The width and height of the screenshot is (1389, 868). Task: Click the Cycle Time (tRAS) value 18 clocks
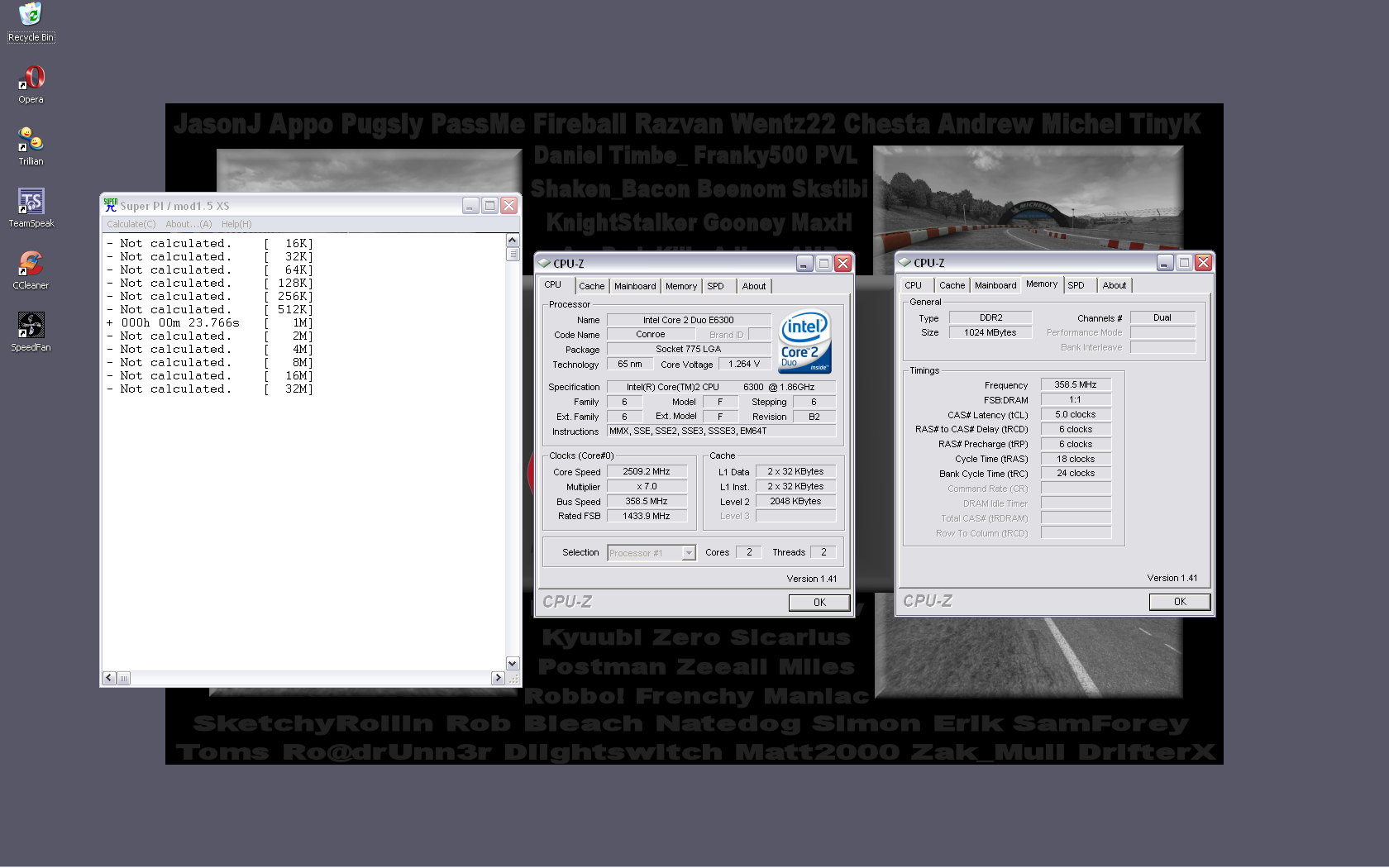click(1076, 460)
